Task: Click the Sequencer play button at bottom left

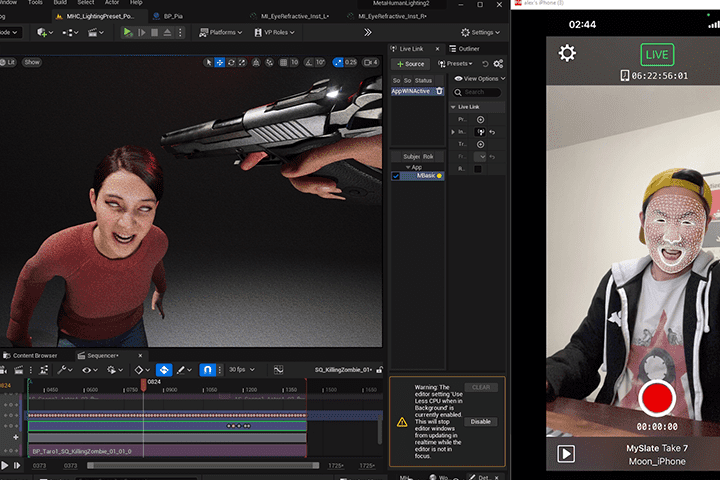Action: click(5, 465)
